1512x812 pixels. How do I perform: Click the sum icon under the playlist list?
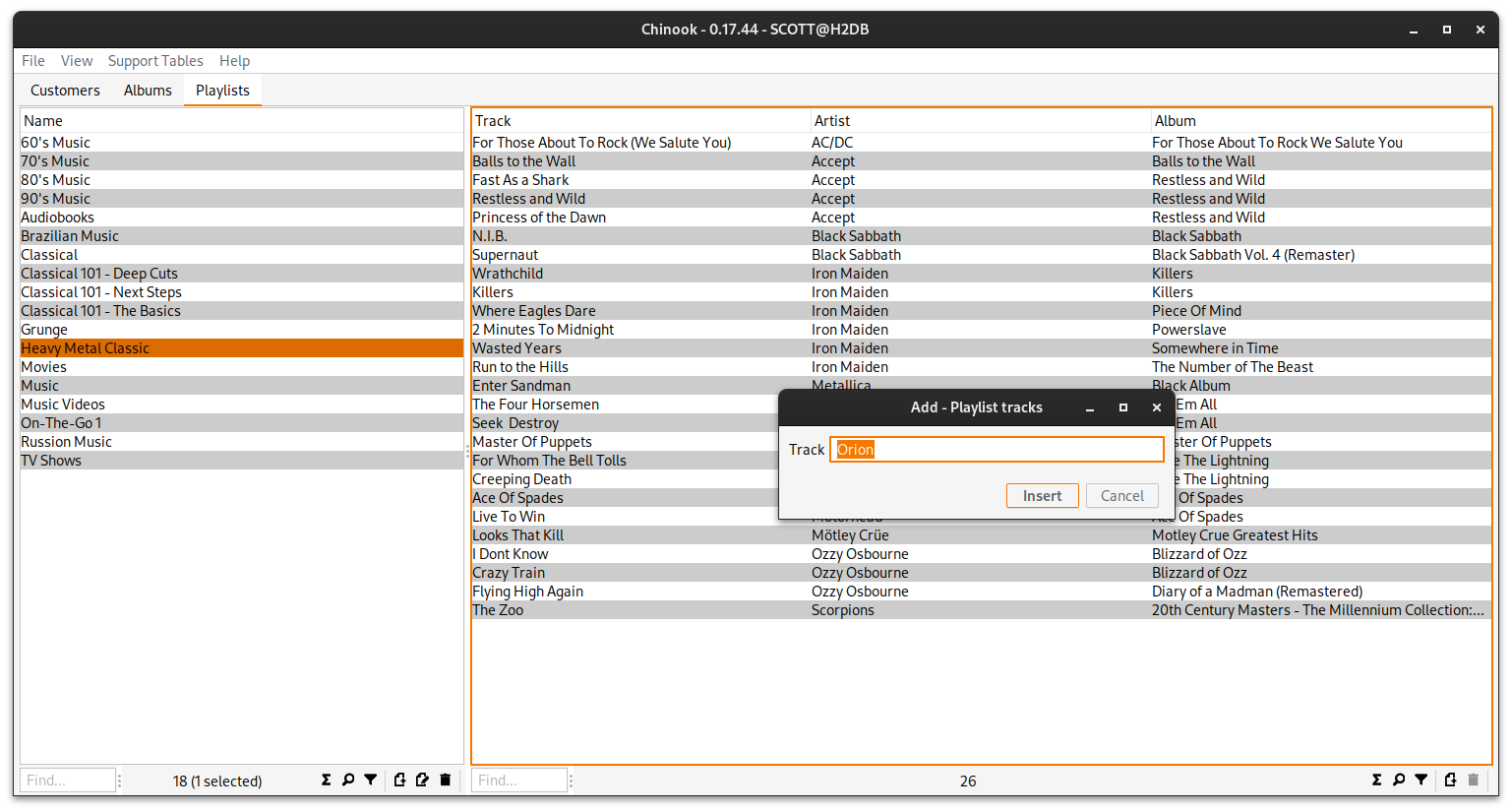pyautogui.click(x=326, y=780)
